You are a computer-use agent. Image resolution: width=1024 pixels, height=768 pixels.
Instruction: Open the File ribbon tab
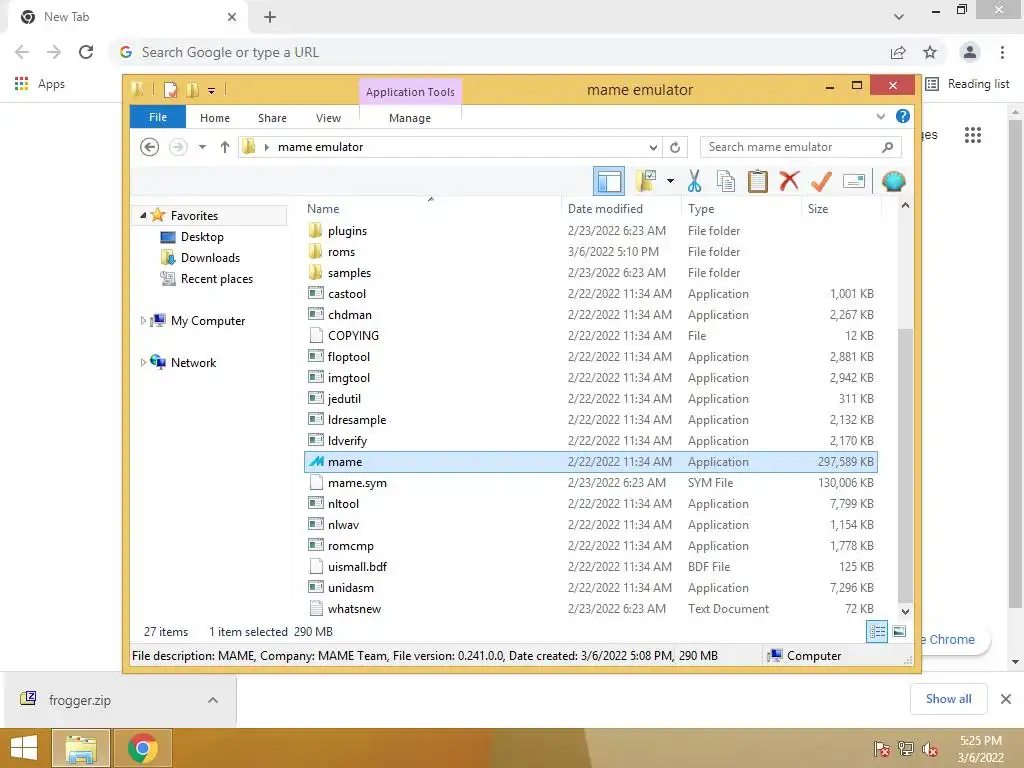[x=158, y=117]
